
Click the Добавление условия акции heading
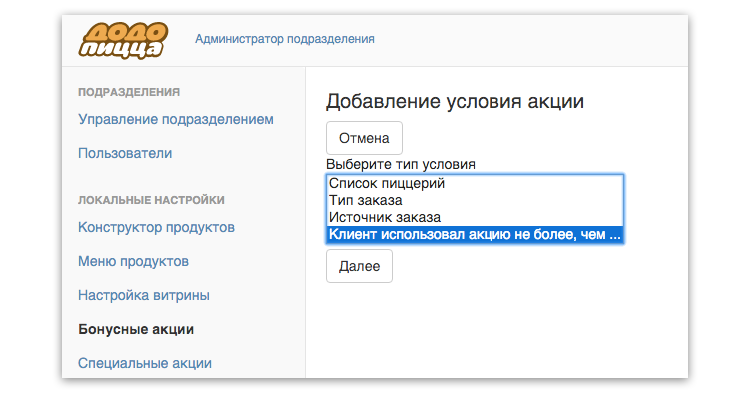point(454,101)
